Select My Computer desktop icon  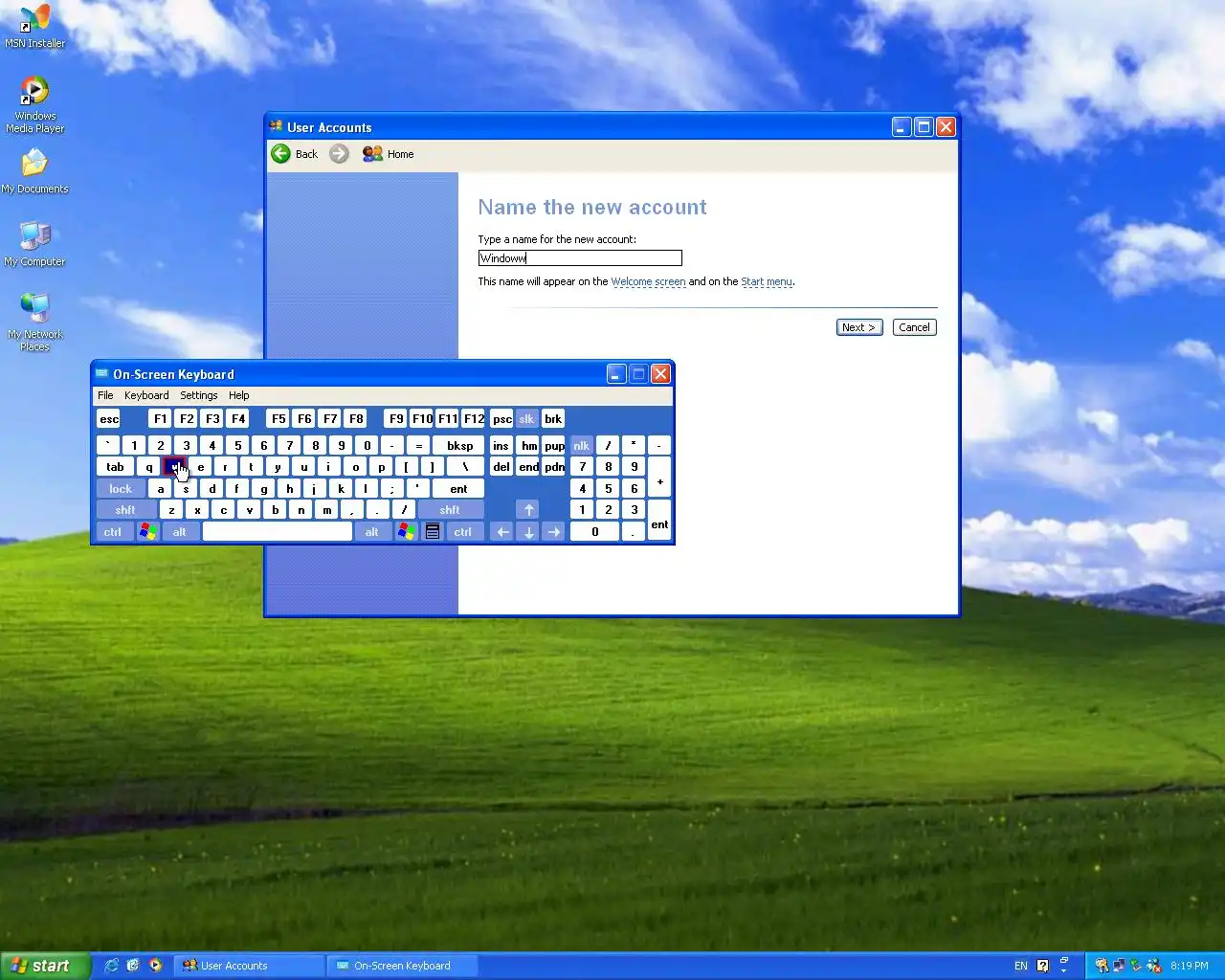pyautogui.click(x=34, y=244)
